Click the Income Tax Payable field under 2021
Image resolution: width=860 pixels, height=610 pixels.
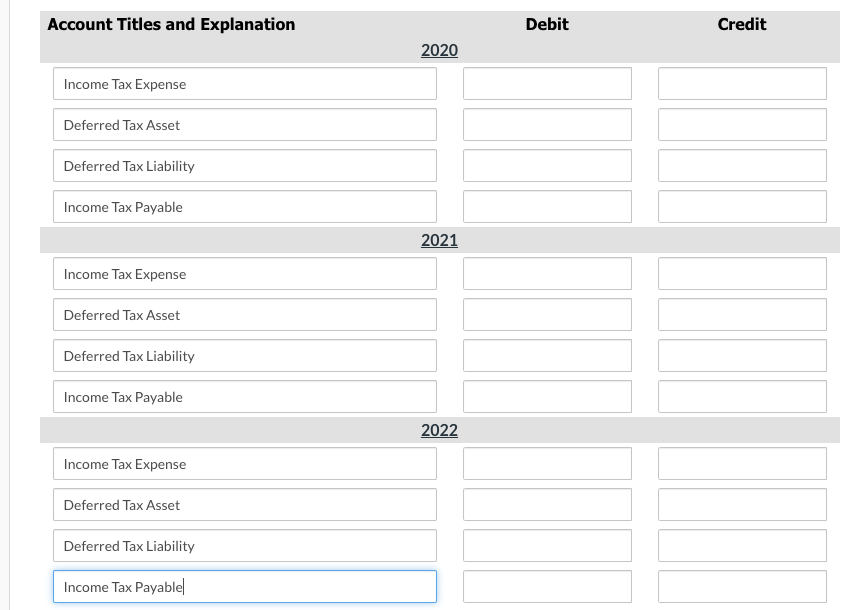(x=245, y=396)
